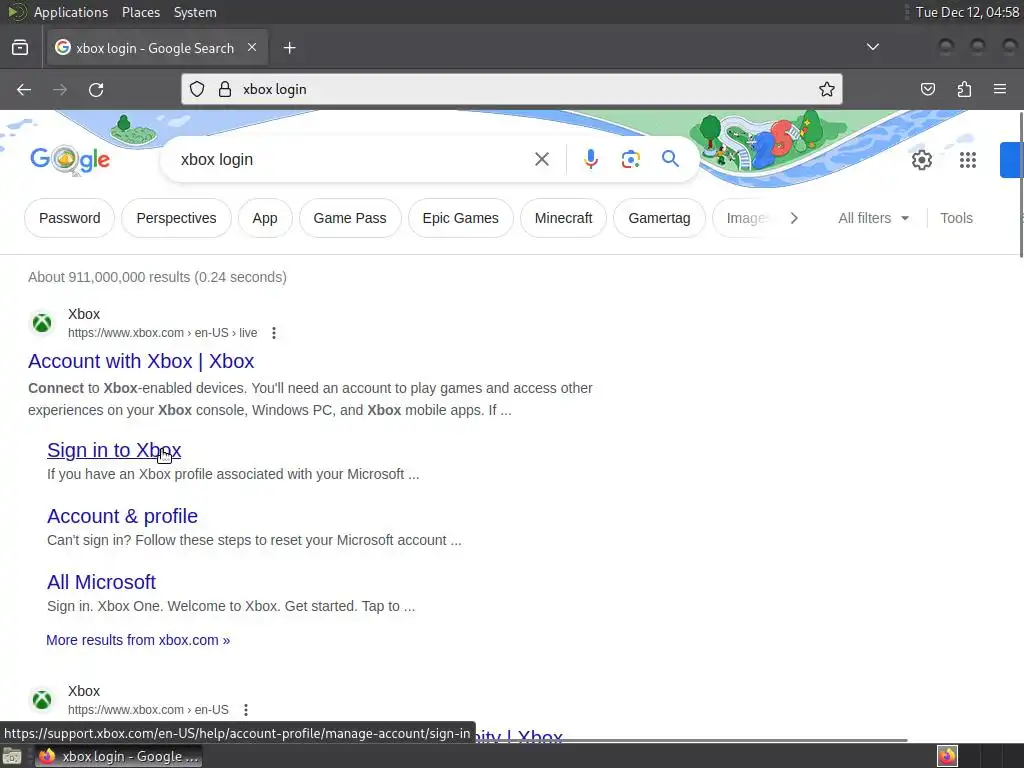Show more filter chips with right chevron
The height and width of the screenshot is (768, 1024).
(794, 218)
